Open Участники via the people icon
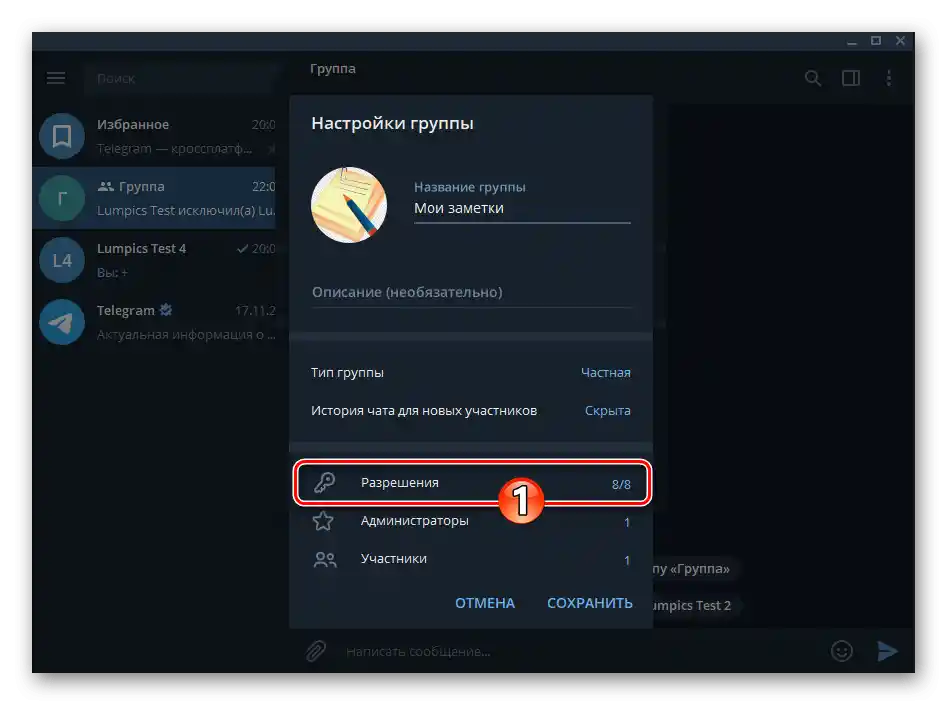This screenshot has height=705, width=947. 324,559
